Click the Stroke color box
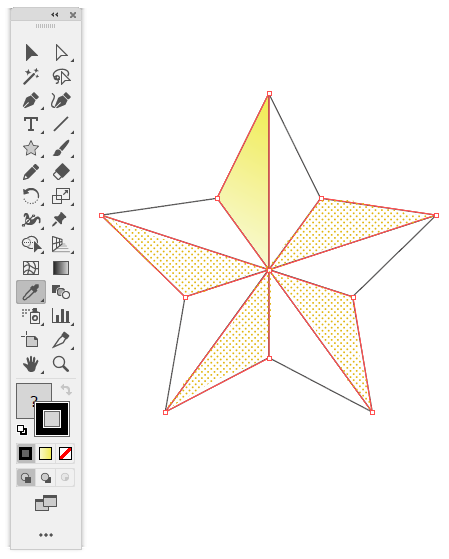449x559 pixels. (x=52, y=419)
